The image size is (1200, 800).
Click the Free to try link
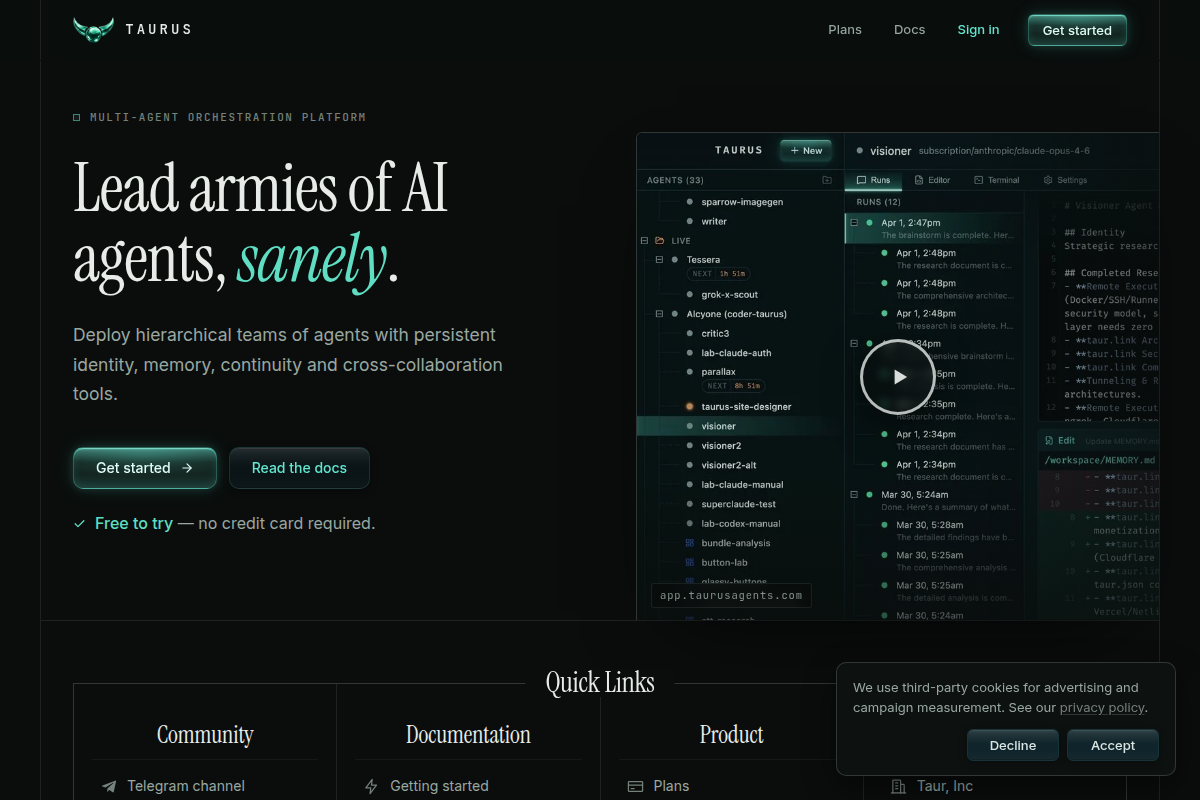coord(134,523)
